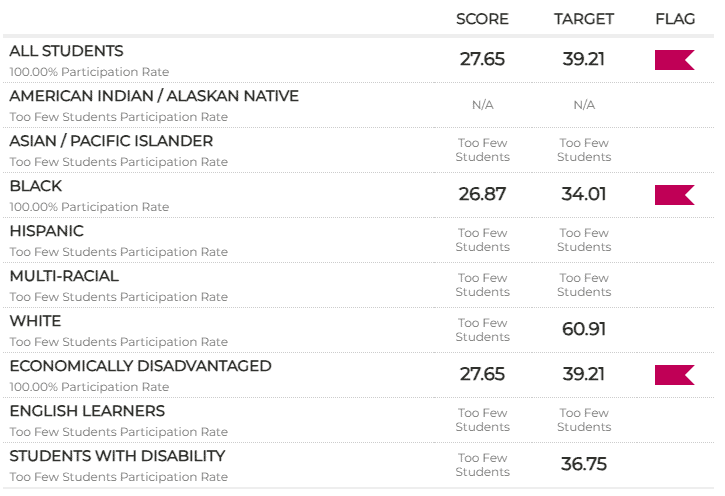The width and height of the screenshot is (725, 496).
Task: Click the ASIAN / PACIFIC ISLANDER label
Action: (111, 141)
